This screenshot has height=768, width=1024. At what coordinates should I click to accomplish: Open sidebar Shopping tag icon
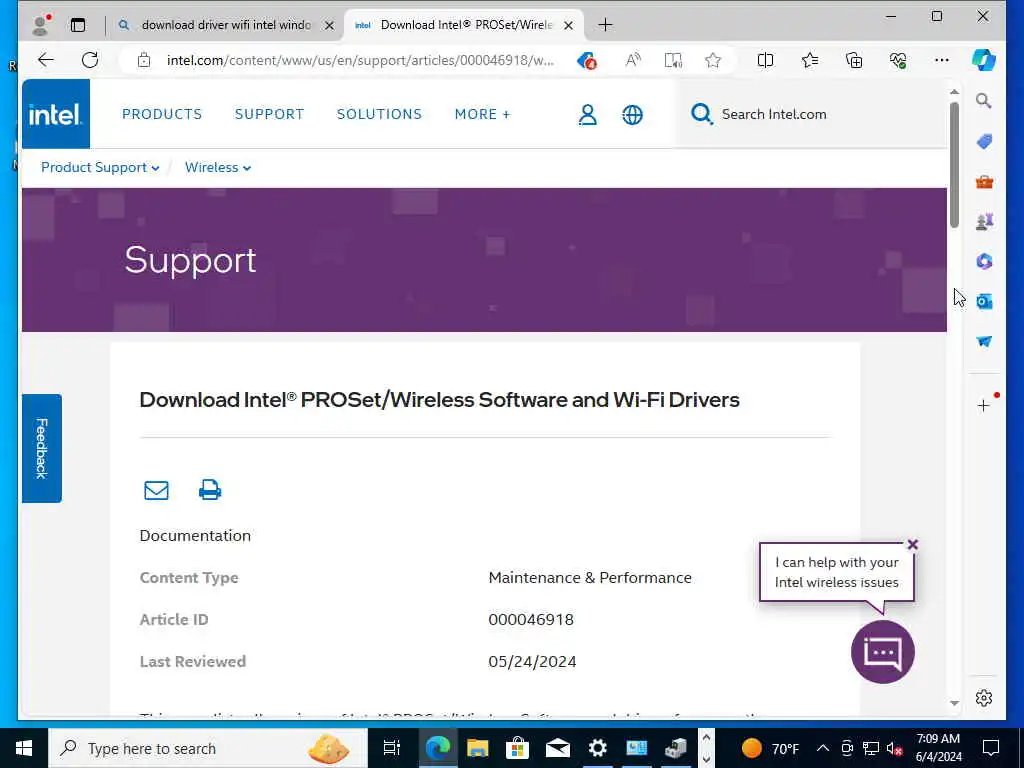[984, 142]
